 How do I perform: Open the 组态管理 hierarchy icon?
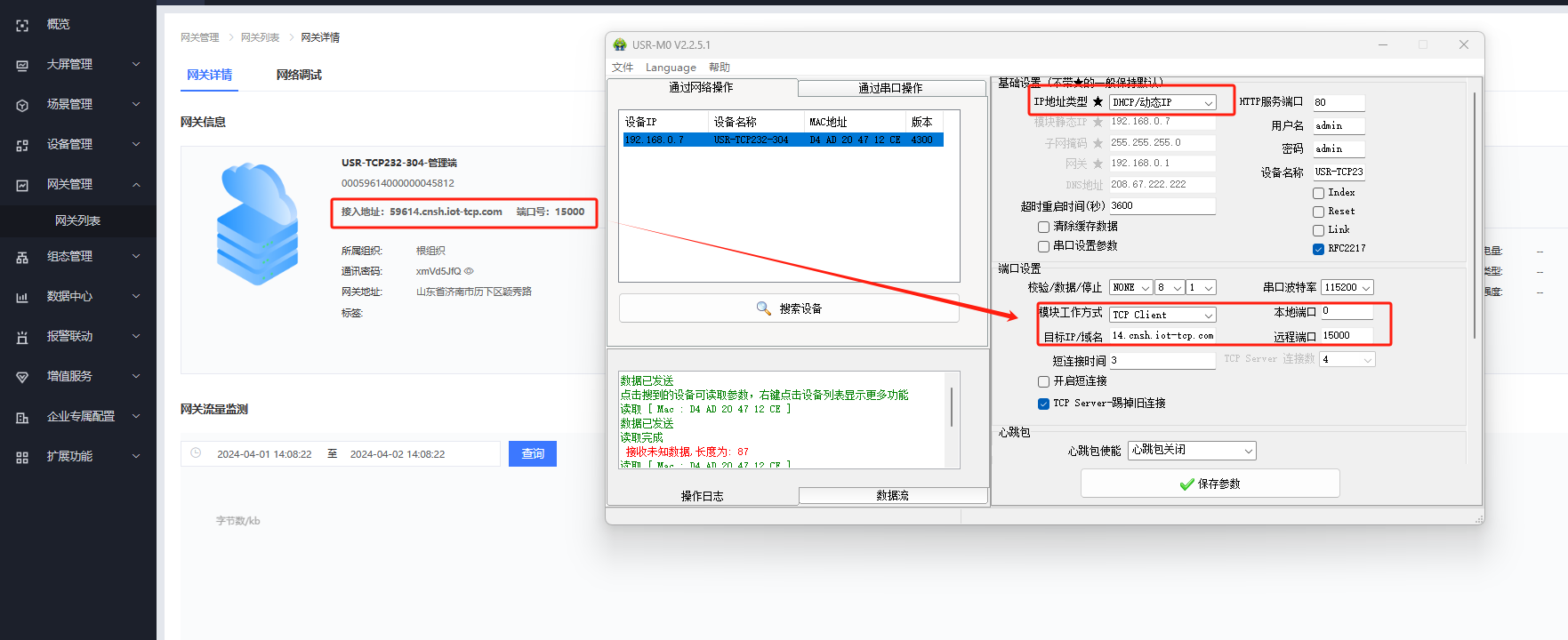pos(22,257)
